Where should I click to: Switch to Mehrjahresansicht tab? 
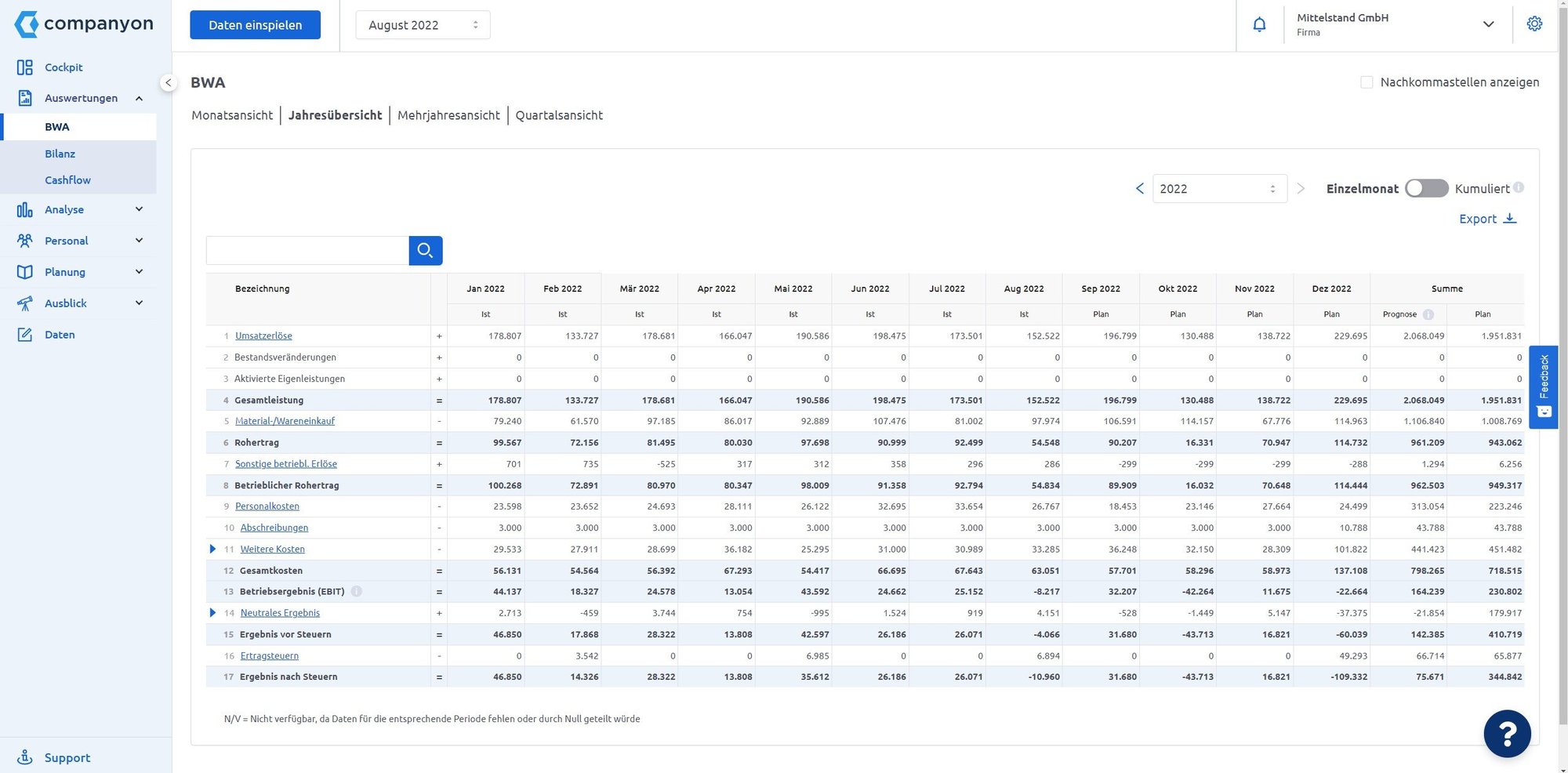[x=448, y=115]
